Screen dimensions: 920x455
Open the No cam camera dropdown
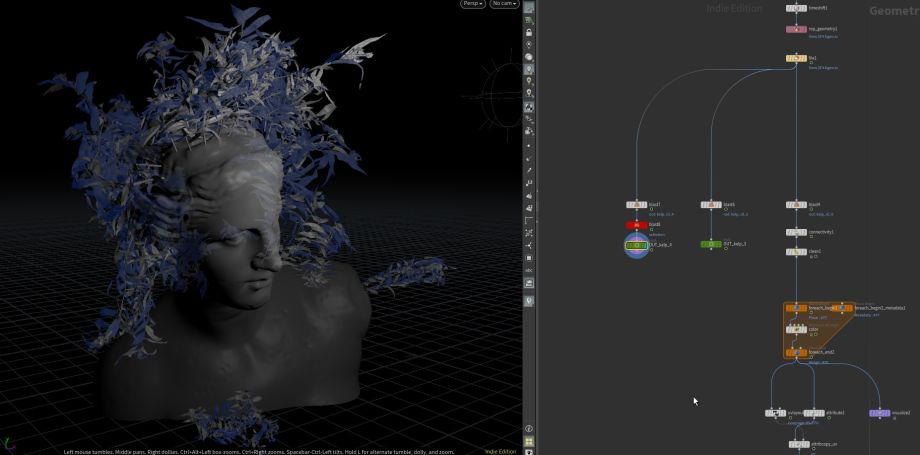(x=503, y=5)
